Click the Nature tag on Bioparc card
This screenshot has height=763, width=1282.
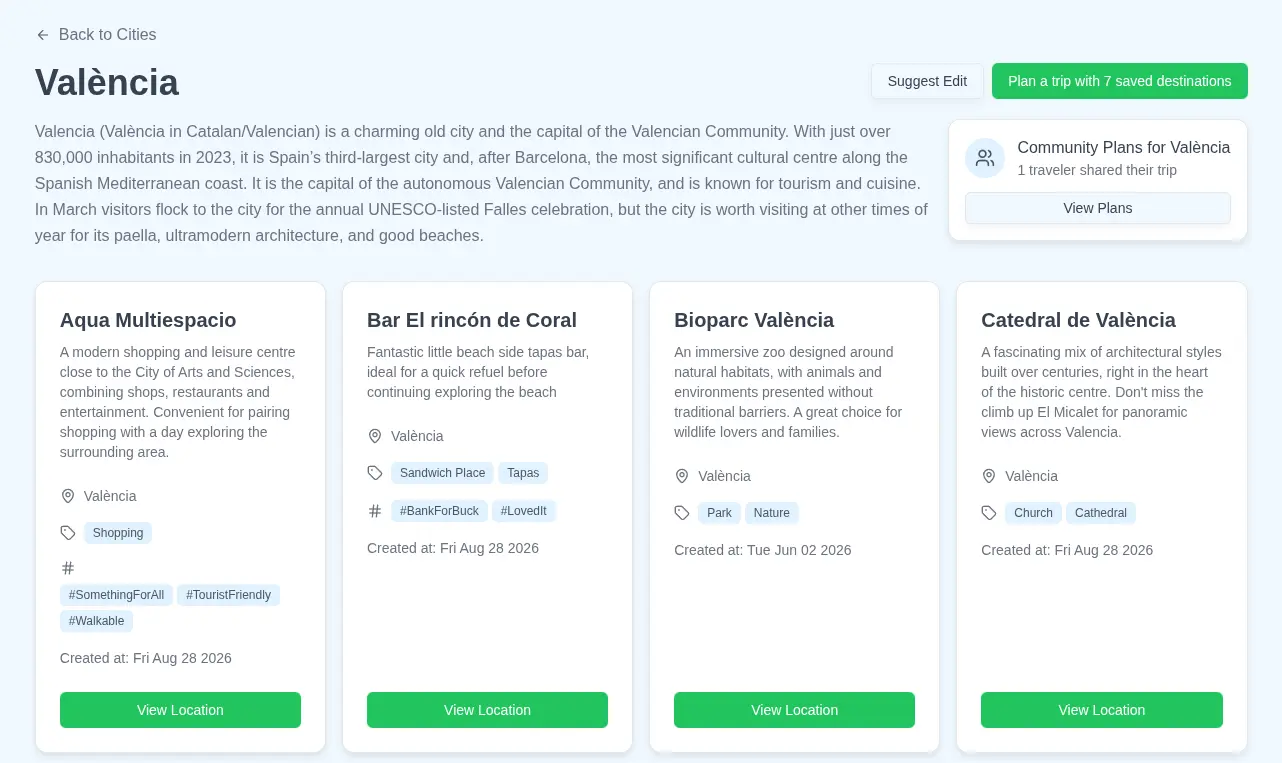tap(771, 513)
